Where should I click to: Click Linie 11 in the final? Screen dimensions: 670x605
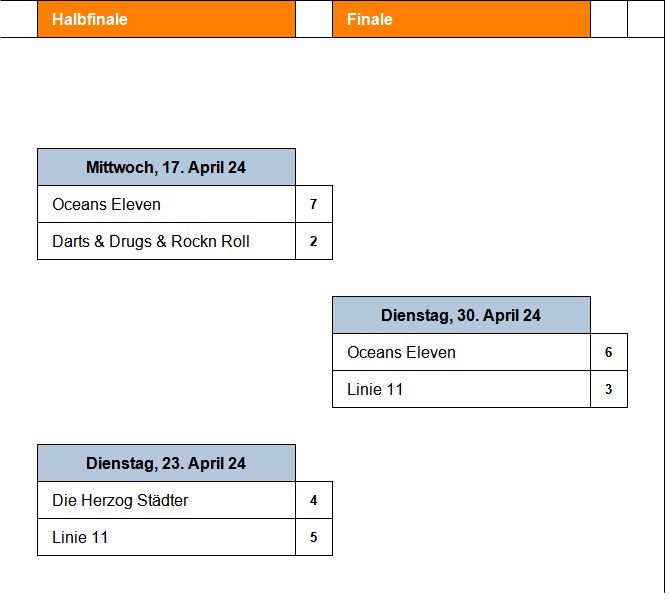tap(461, 389)
